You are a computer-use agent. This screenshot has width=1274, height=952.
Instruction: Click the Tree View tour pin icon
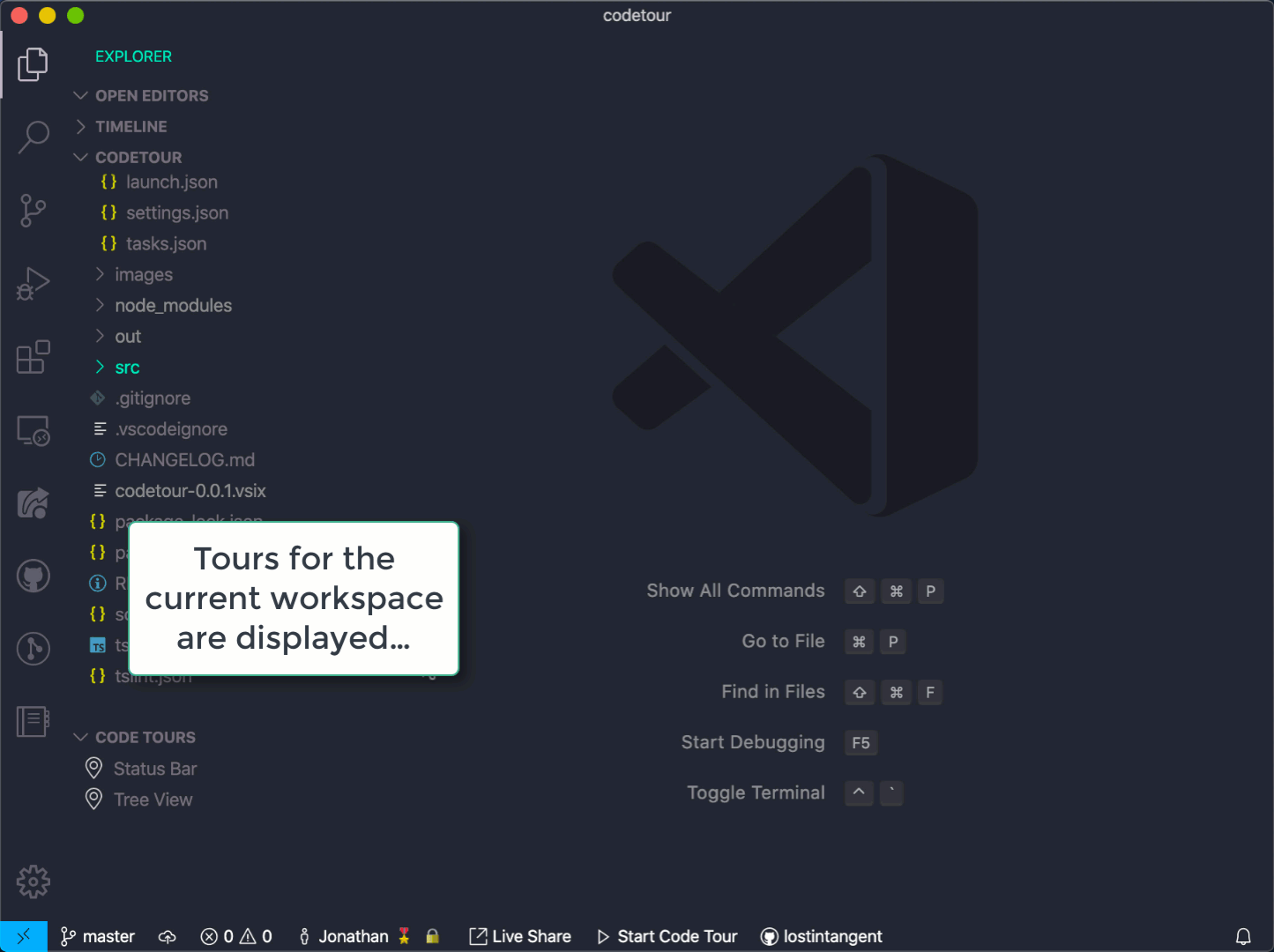click(93, 799)
